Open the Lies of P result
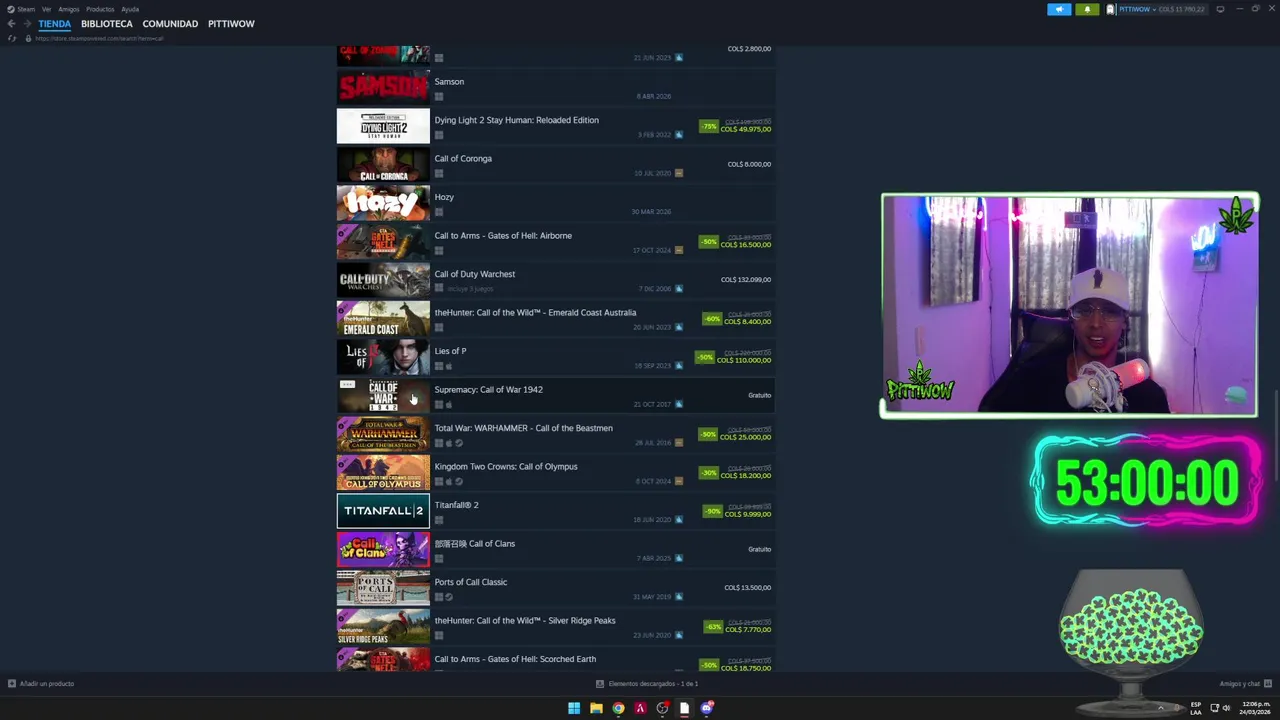The width and height of the screenshot is (1280, 720). click(555, 358)
